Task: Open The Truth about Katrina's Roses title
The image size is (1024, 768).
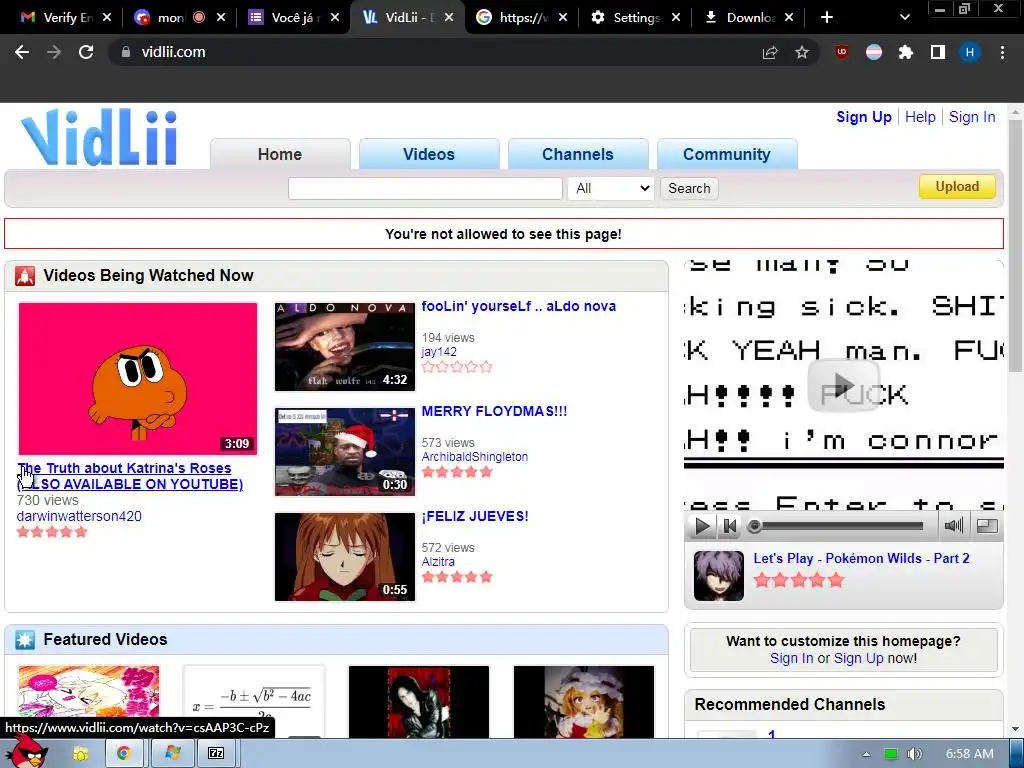Action: pyautogui.click(x=130, y=476)
